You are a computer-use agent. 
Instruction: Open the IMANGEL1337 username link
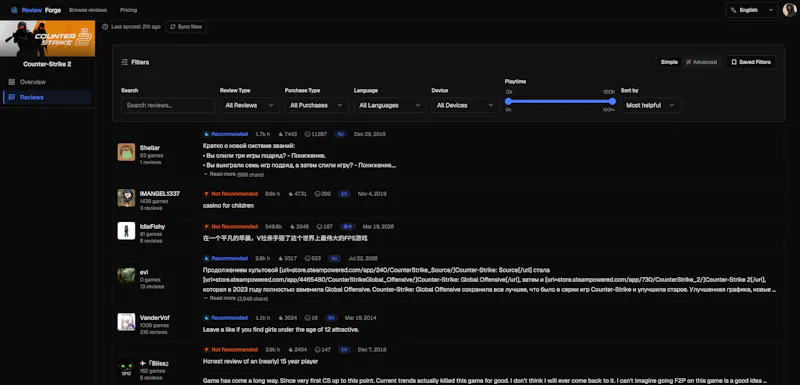[x=160, y=194]
